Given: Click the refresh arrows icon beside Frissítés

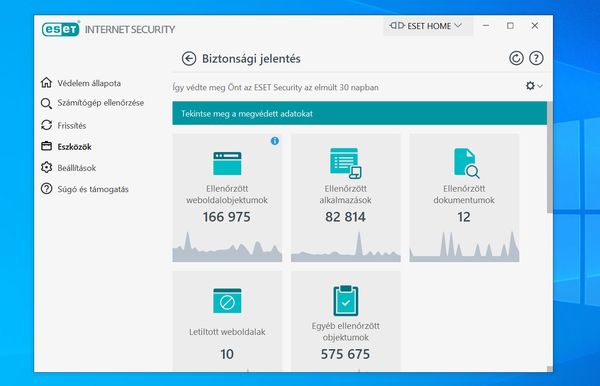Looking at the screenshot, I should (46, 125).
